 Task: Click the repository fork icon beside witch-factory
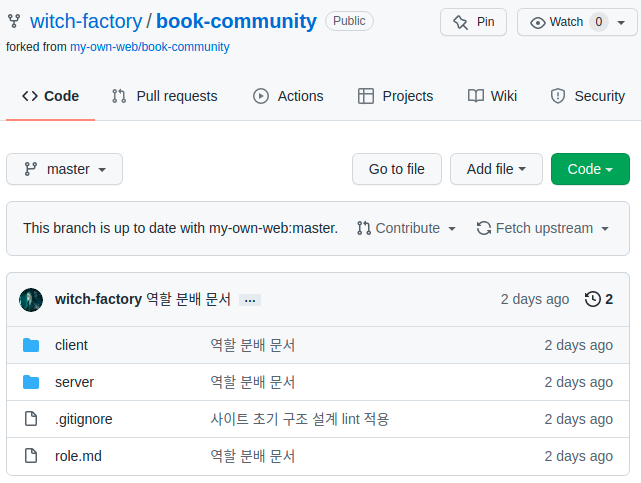click(x=14, y=21)
